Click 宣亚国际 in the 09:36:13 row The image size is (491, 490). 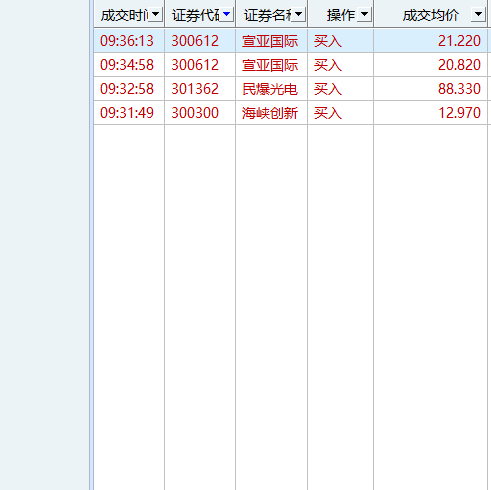pos(270,41)
